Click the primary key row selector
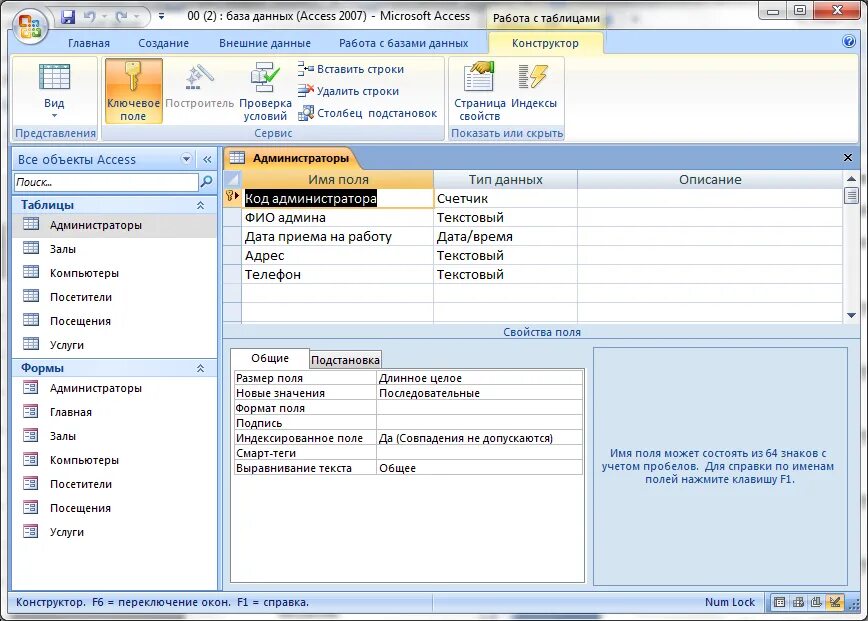 pyautogui.click(x=232, y=198)
